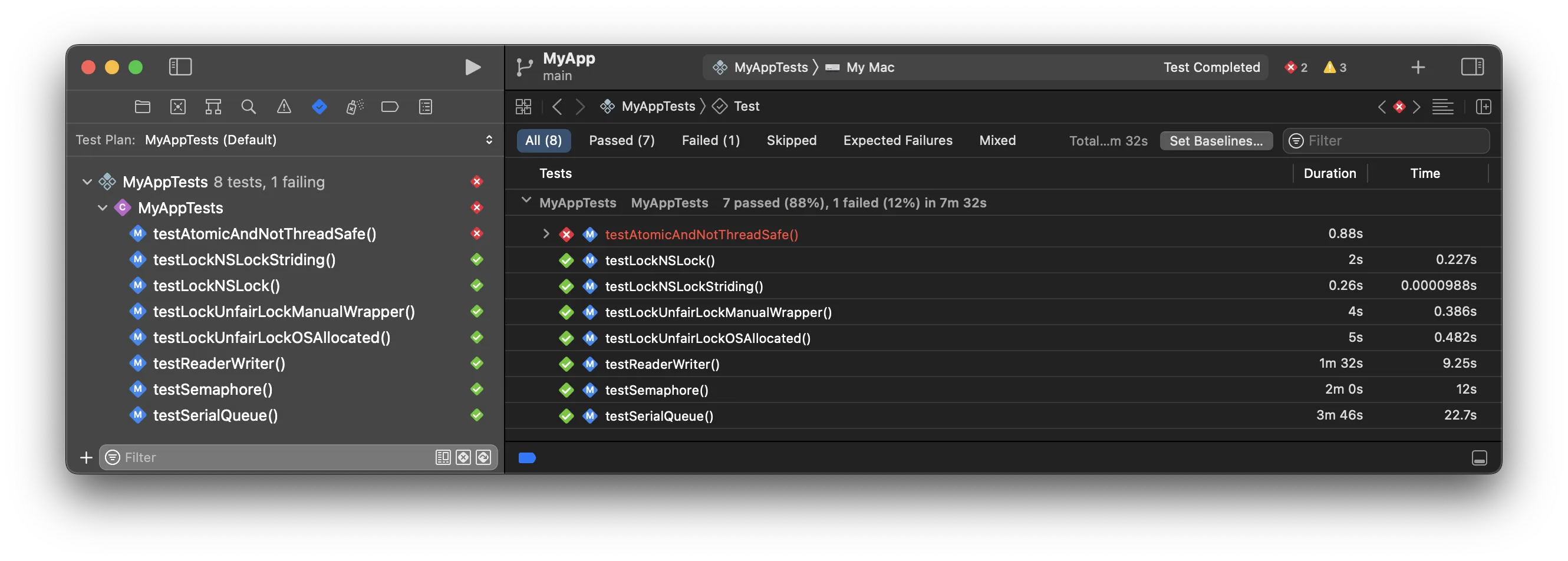This screenshot has width=1568, height=561.
Task: Toggle the bottom debug area panel
Action: point(1479,458)
